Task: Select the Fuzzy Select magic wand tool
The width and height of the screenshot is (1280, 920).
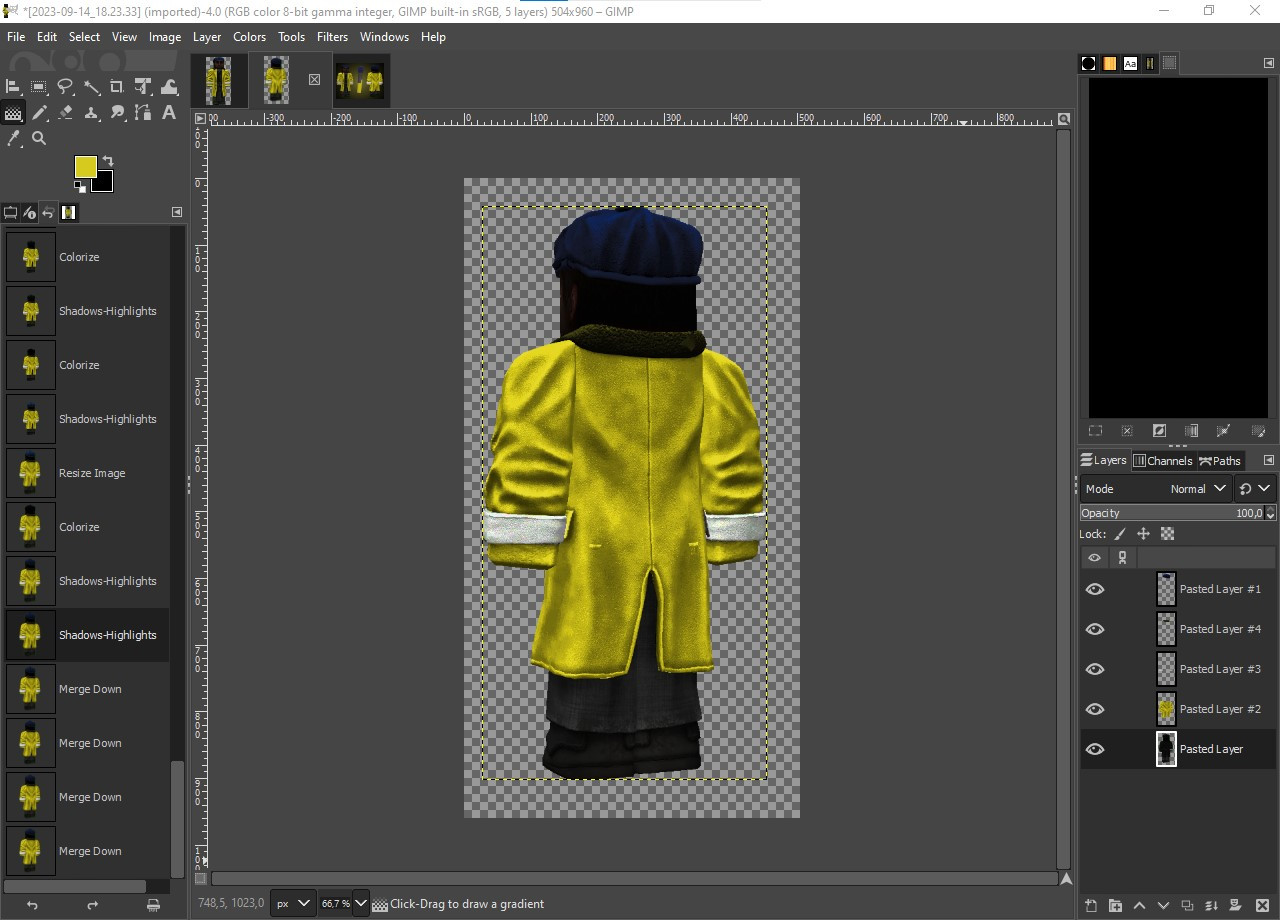Action: point(91,87)
